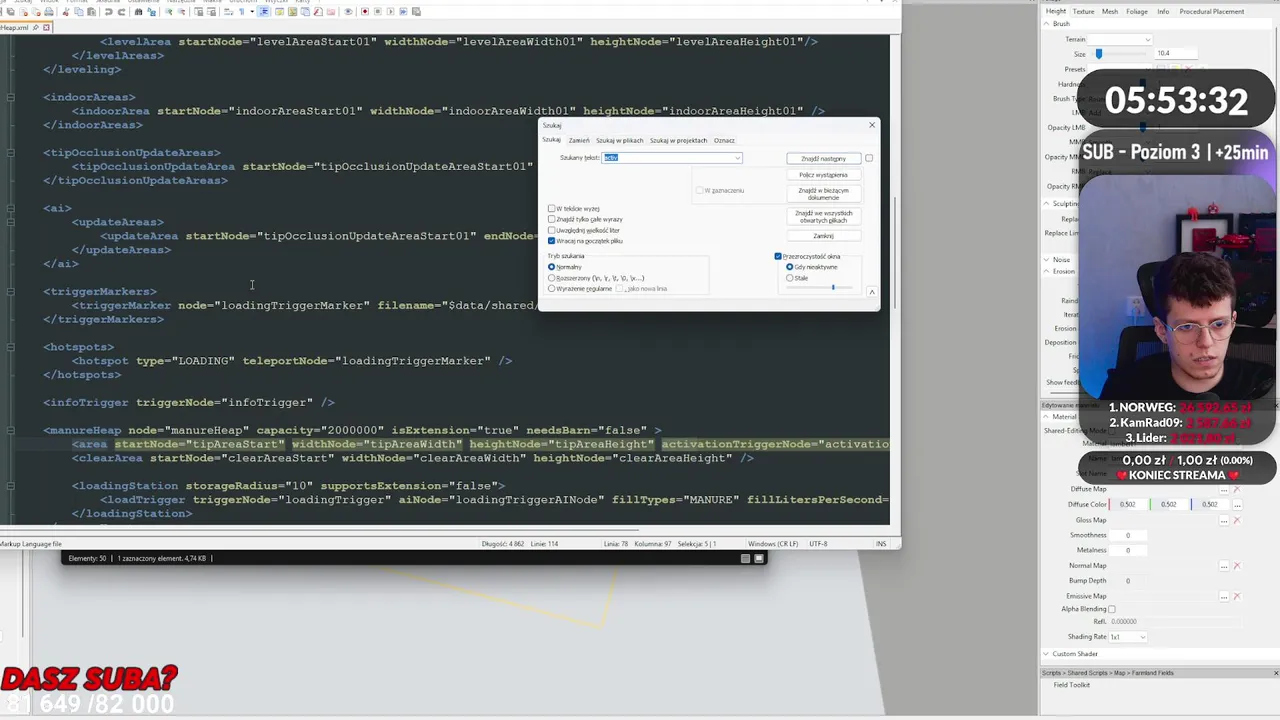Click the 'Policz wystąpienia' button

[823, 175]
